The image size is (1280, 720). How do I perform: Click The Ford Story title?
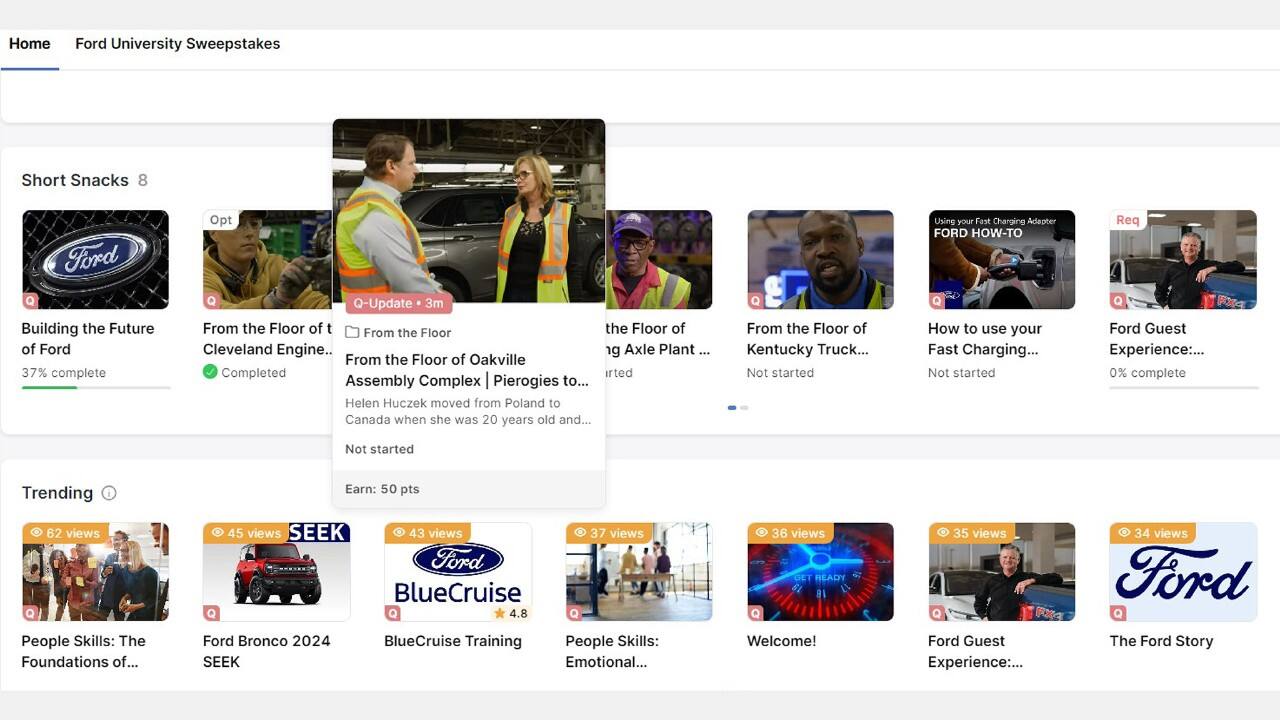coord(1161,641)
